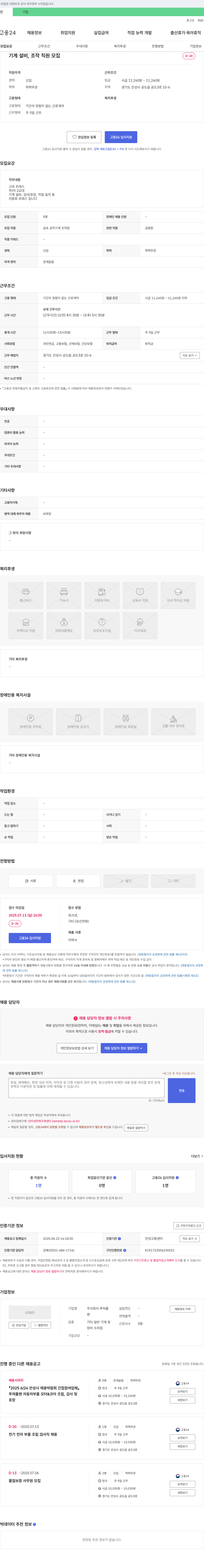
Task: Click the 관심정보 등록 heart button
Action: pos(84,137)
